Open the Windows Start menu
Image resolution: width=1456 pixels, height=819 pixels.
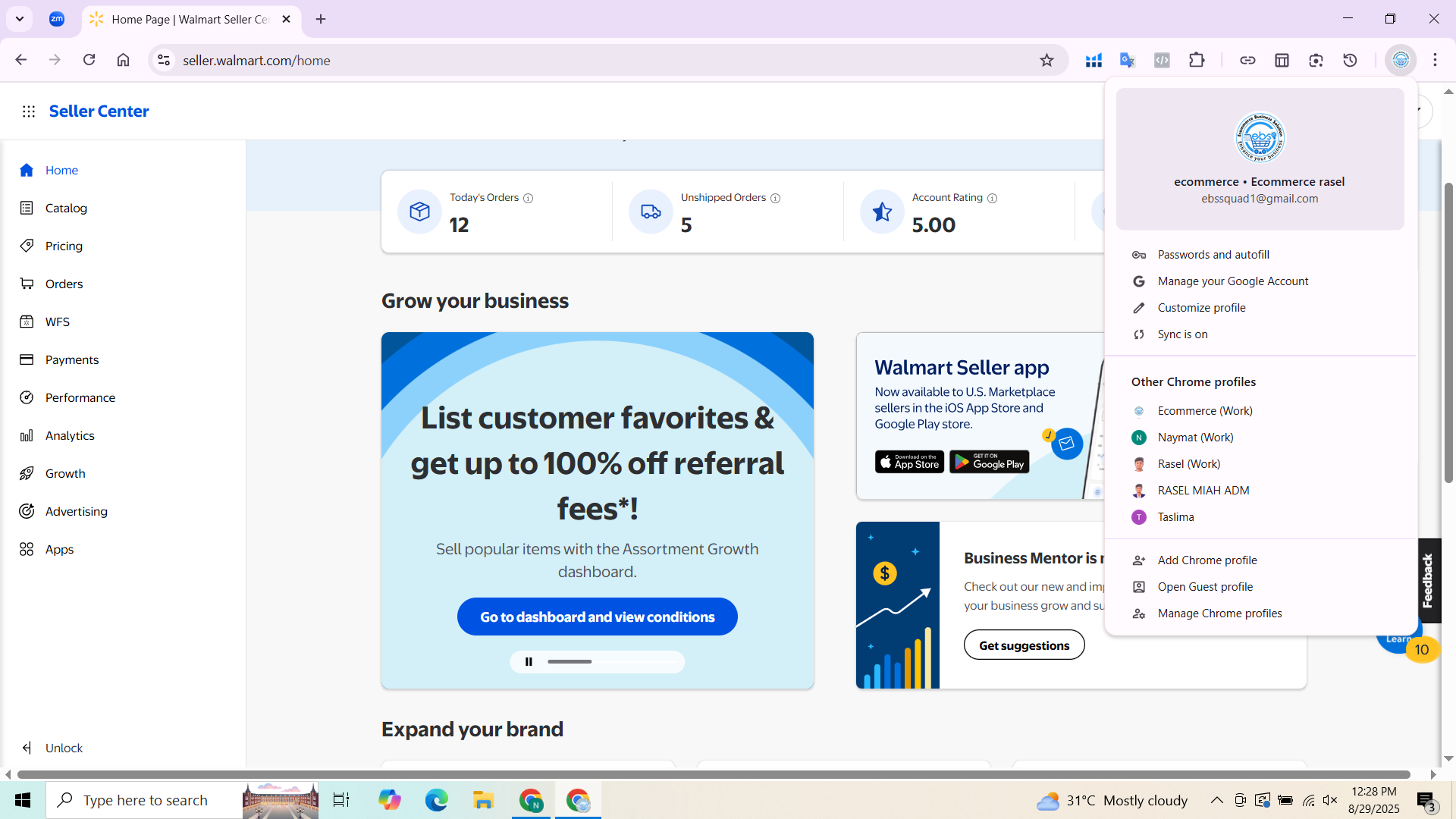tap(23, 800)
